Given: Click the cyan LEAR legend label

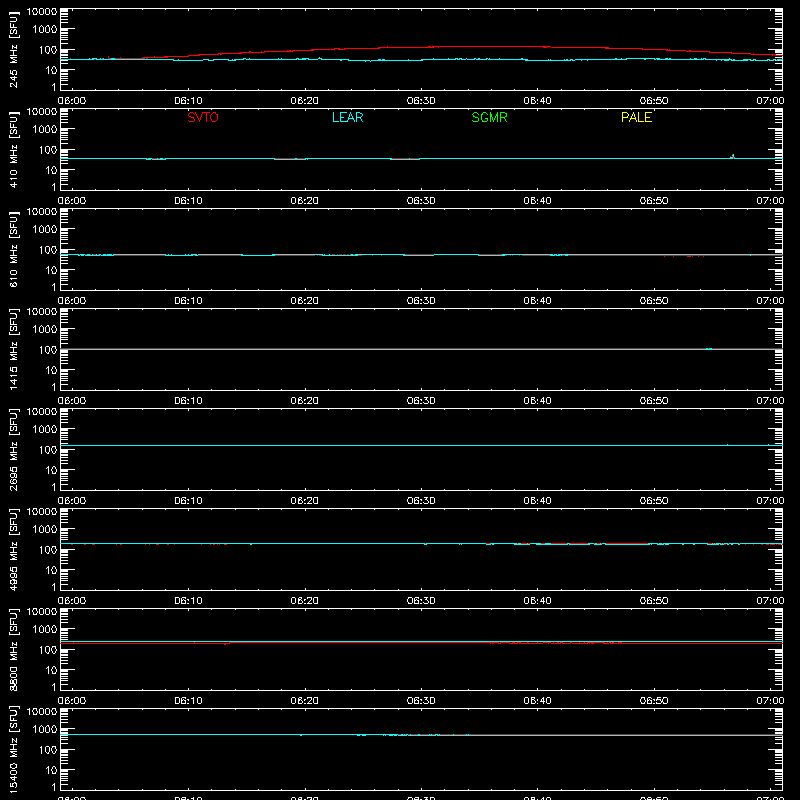Looking at the screenshot, I should pos(347,117).
